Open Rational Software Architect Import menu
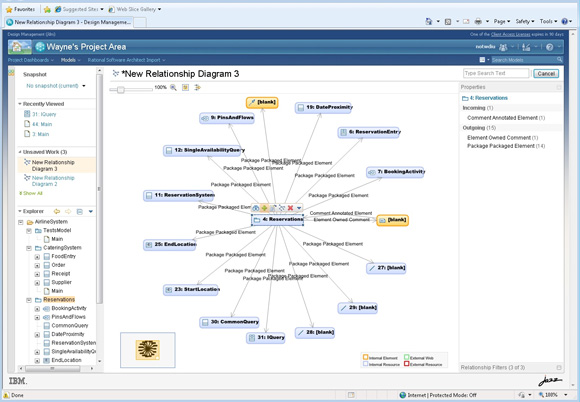 (126, 60)
